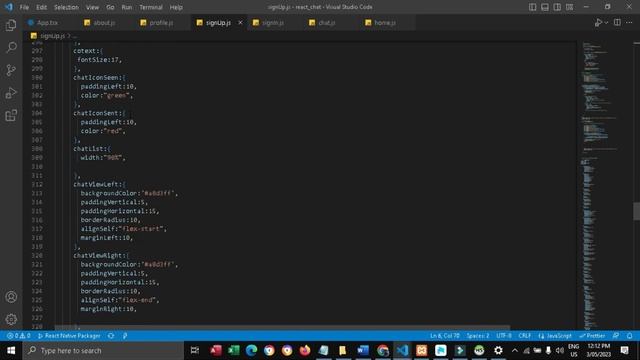Screen dimensions: 640x360
Task: Click the horizontal scrollbar at editor bottom
Action: coord(282,327)
